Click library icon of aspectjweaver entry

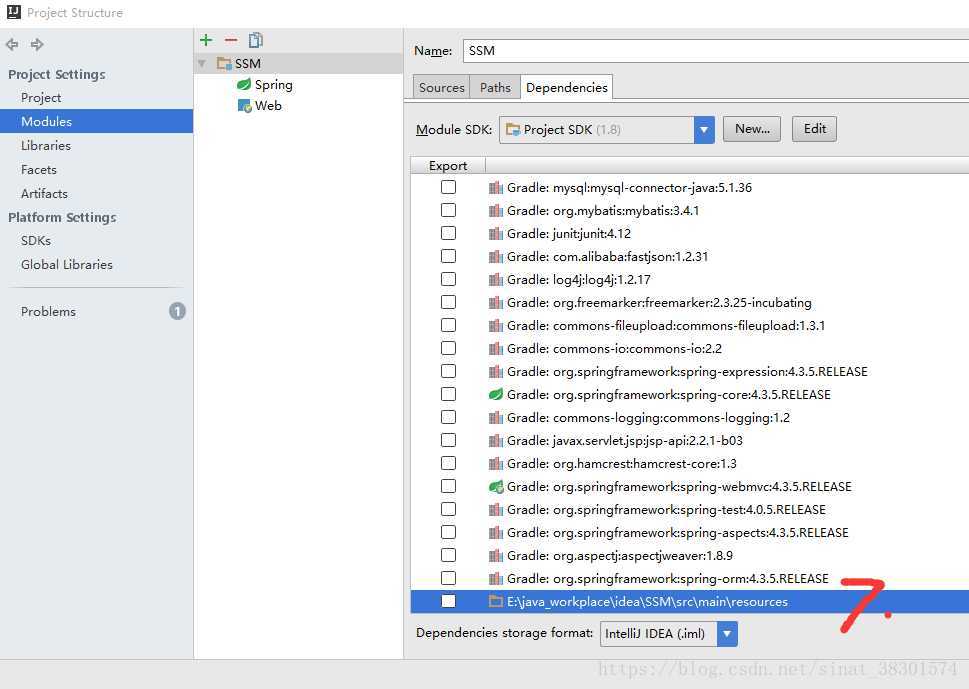(496, 556)
